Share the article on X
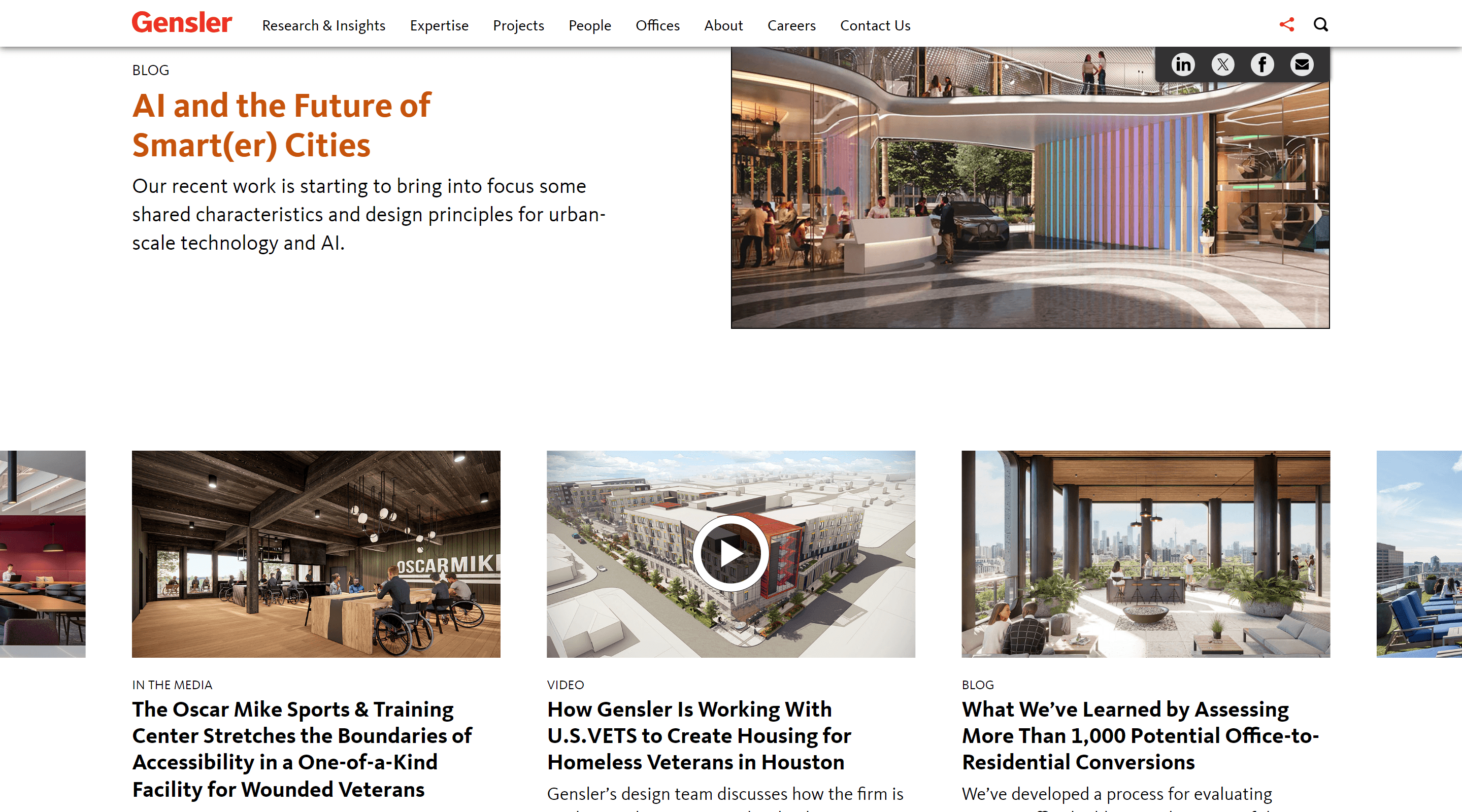The width and height of the screenshot is (1462, 812). [x=1223, y=64]
